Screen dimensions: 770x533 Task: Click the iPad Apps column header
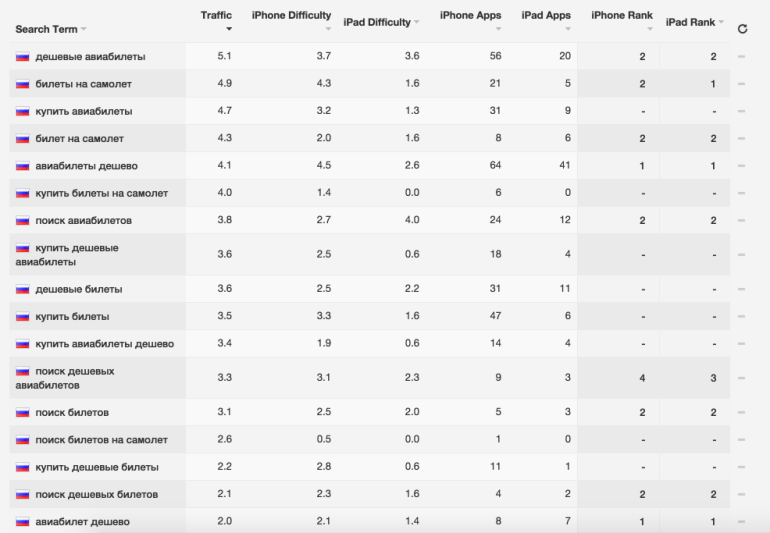pos(546,15)
